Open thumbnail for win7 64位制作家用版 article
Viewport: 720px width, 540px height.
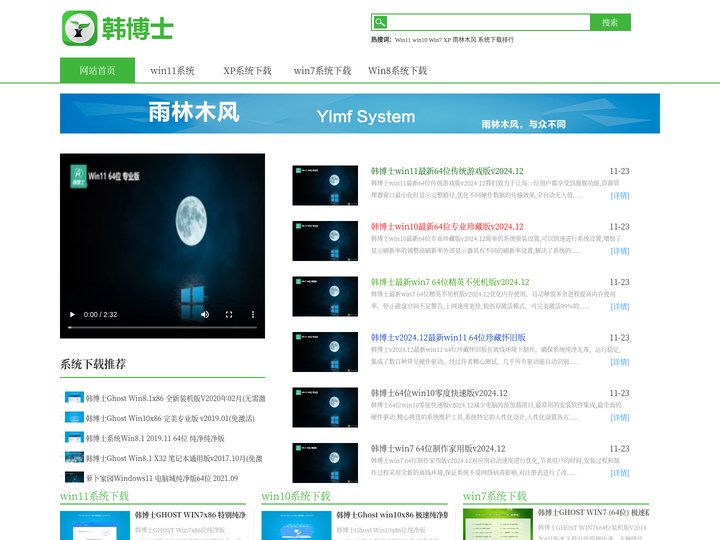[325, 463]
